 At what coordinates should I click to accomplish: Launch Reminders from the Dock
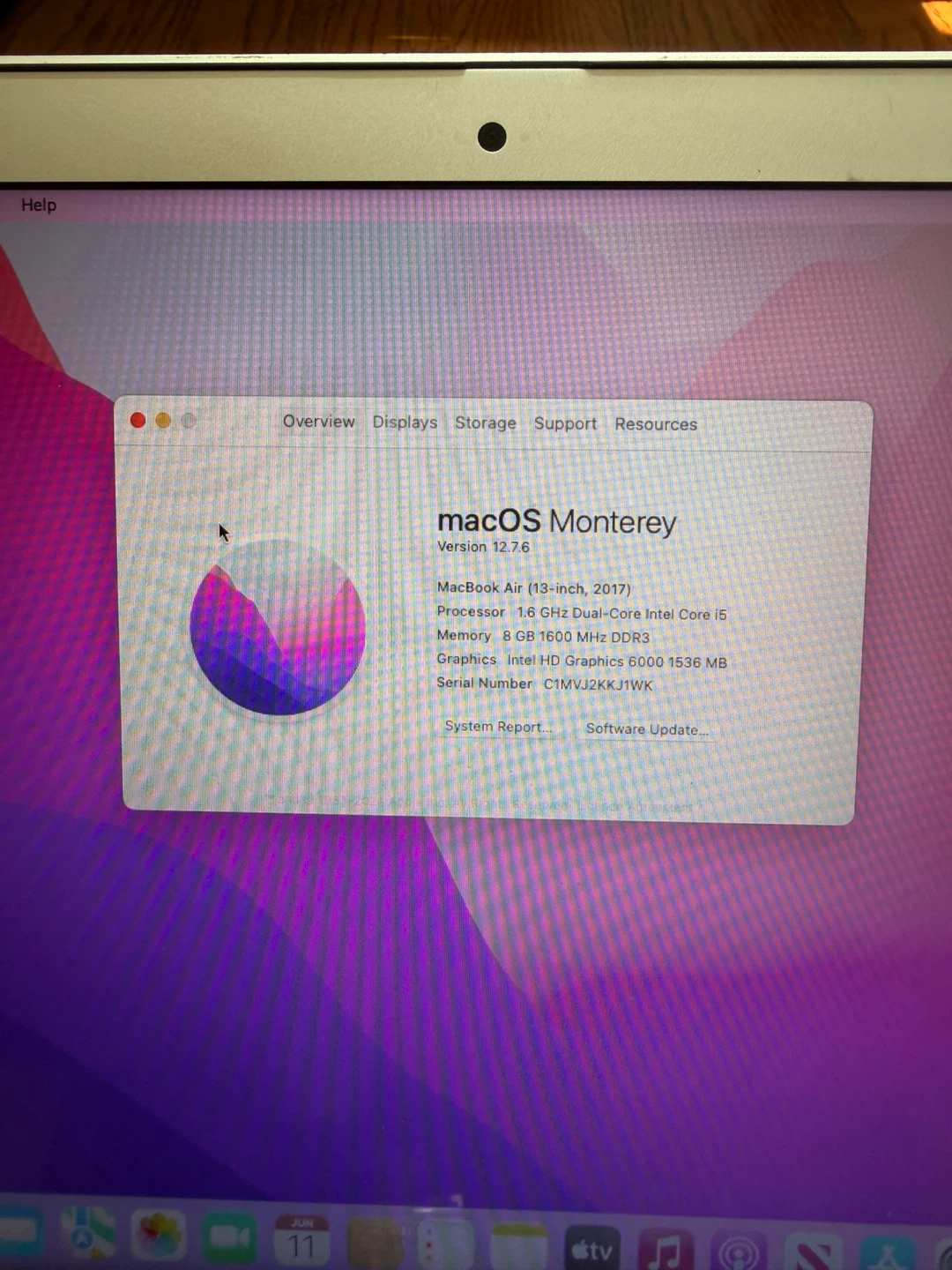click(446, 1244)
